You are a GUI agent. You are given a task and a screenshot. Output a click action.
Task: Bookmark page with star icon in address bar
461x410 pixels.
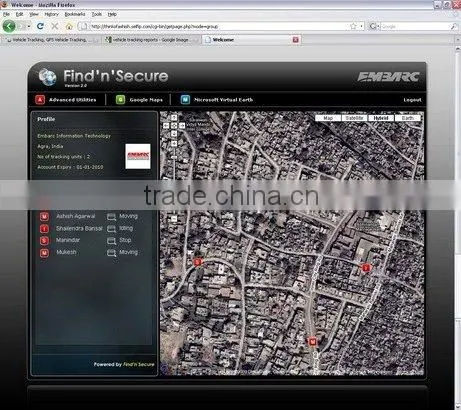pos(353,26)
